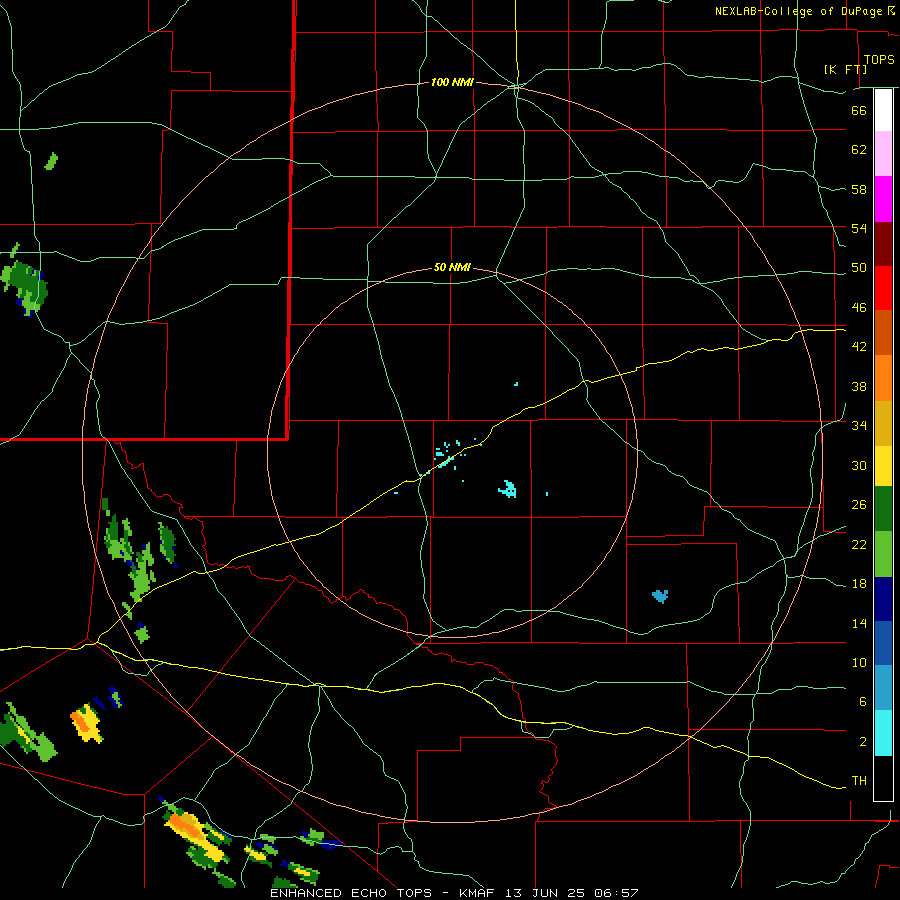This screenshot has width=900, height=900.
Task: Click the yellow swatch between 30 and 34
Action: click(x=883, y=466)
